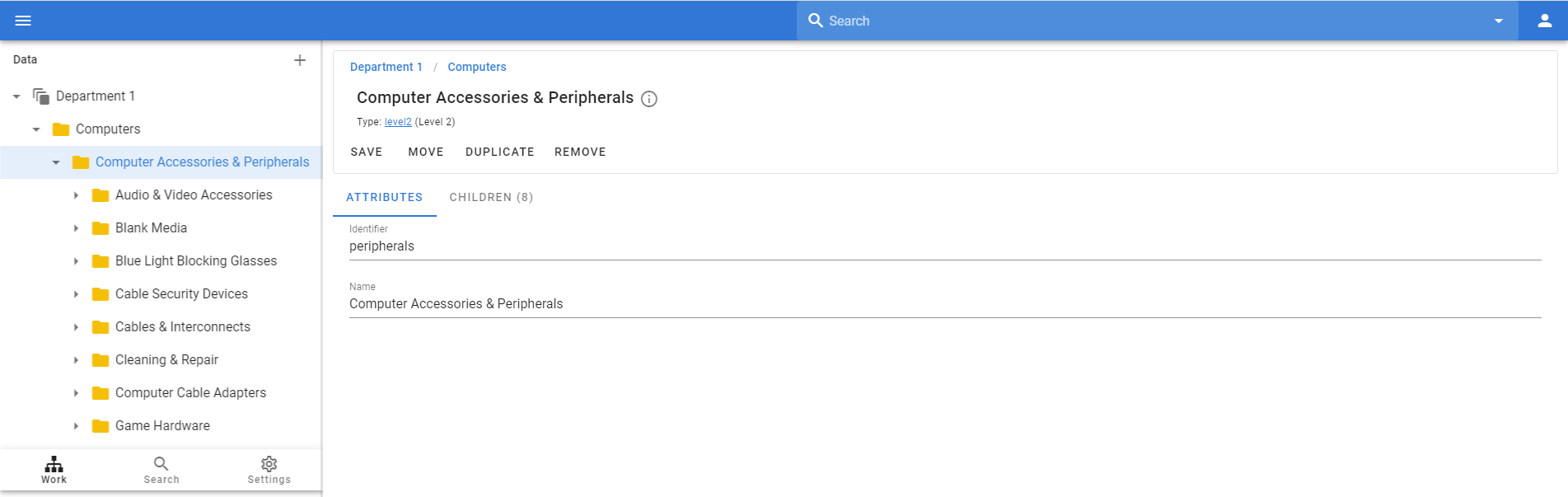Screen dimensions: 1568x497
Task: Switch to the Children (8) tab
Action: pyautogui.click(x=491, y=198)
